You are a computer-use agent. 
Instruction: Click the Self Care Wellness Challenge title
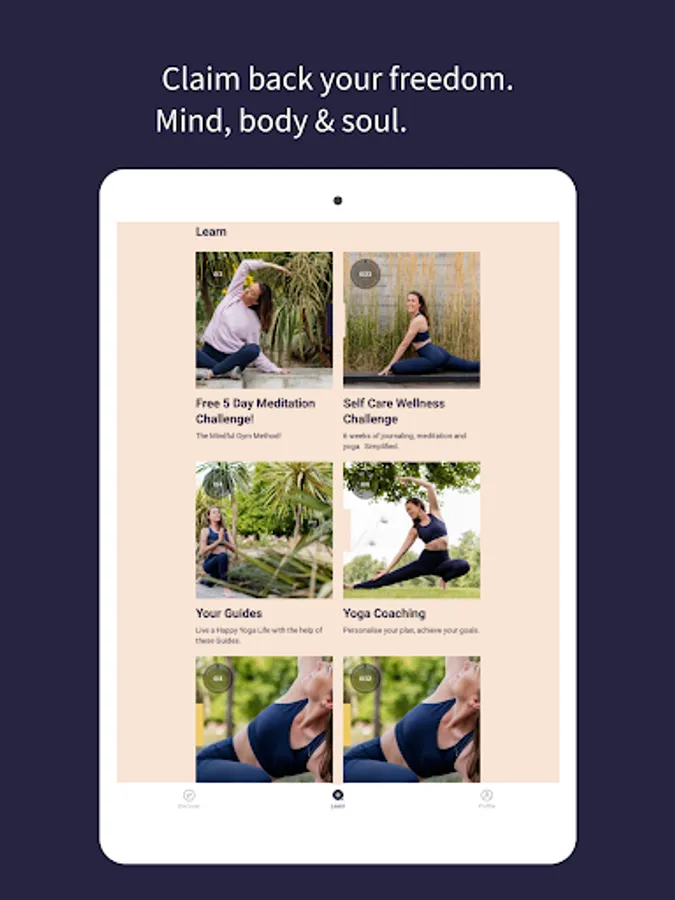pos(394,411)
